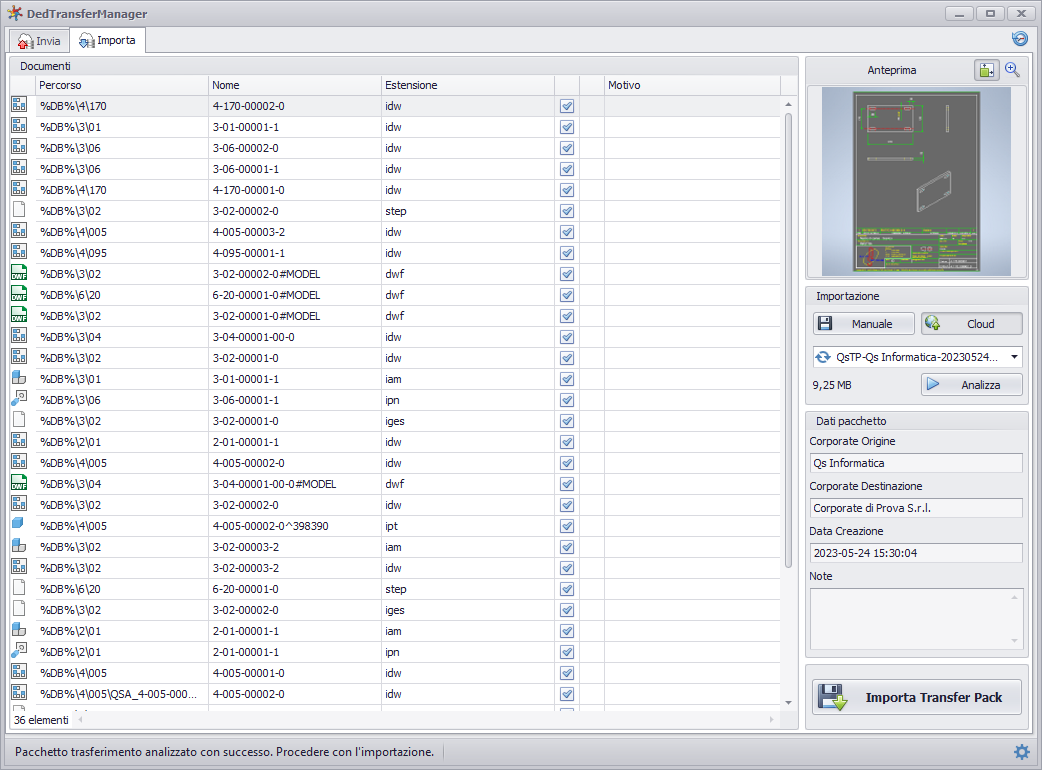Viewport: 1042px width, 770px height.
Task: Toggle the preview image mode icon
Action: pos(987,70)
